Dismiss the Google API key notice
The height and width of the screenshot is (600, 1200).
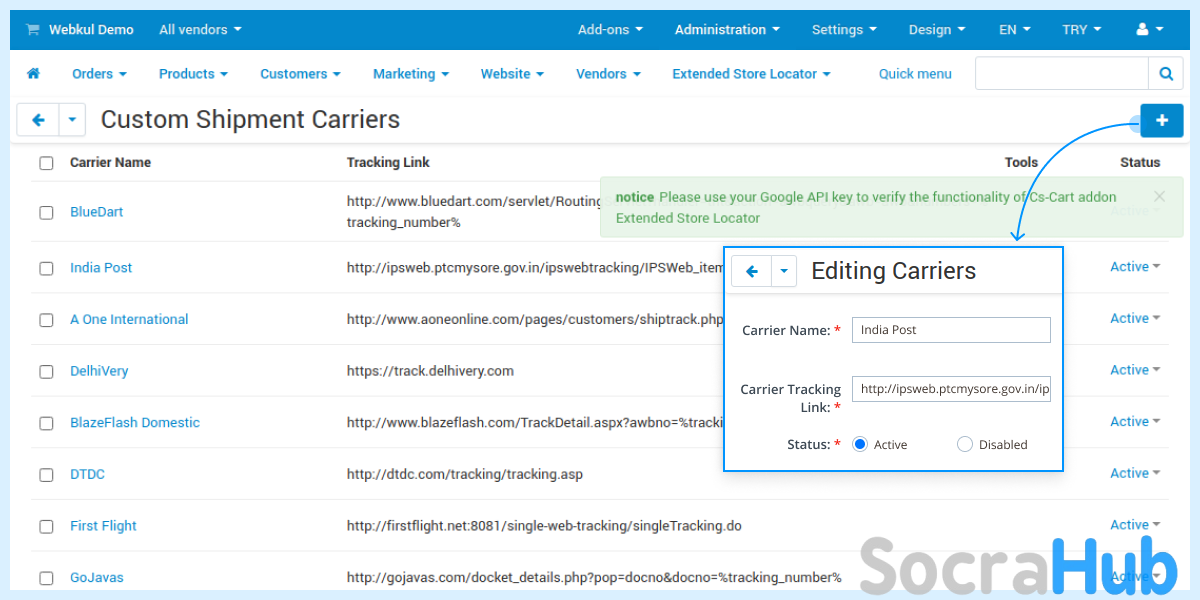click(x=1159, y=197)
